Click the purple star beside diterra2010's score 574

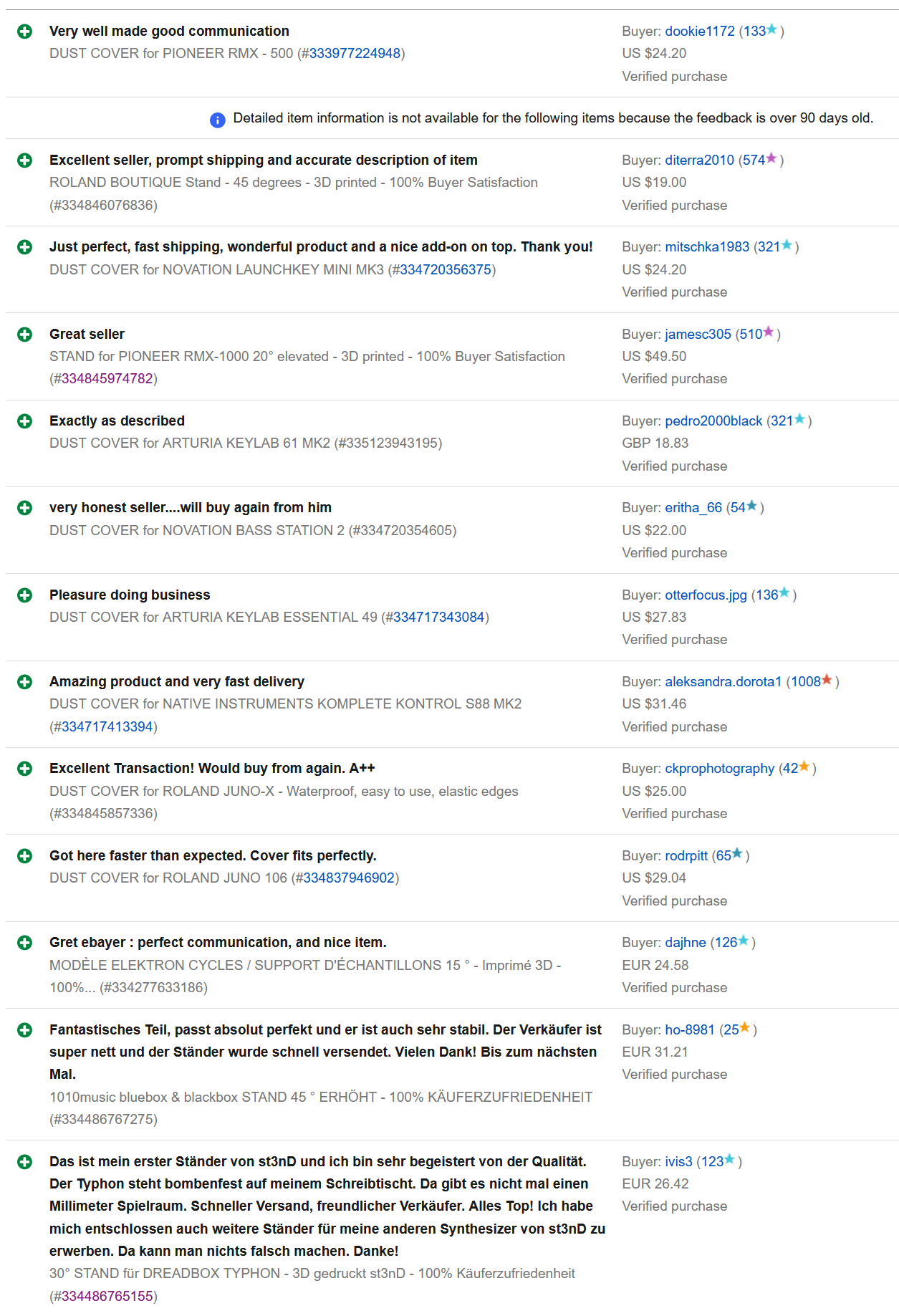[771, 158]
